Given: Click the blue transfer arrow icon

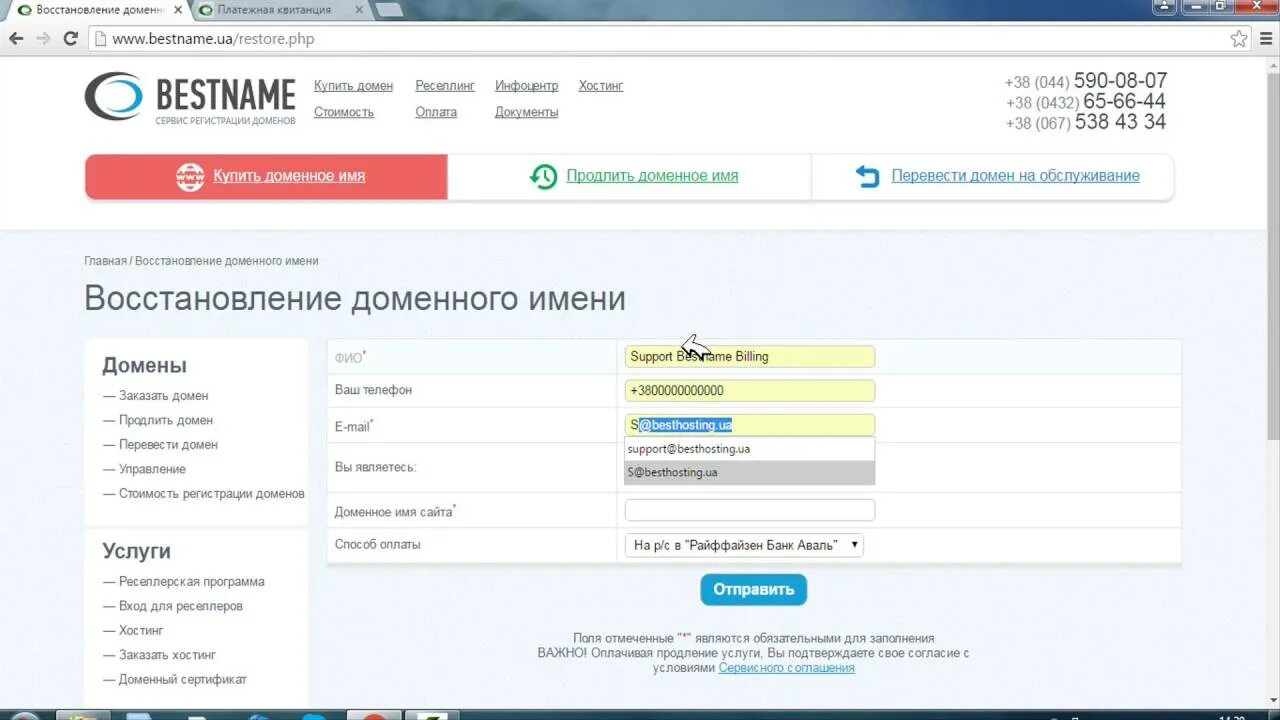Looking at the screenshot, I should coord(867,176).
